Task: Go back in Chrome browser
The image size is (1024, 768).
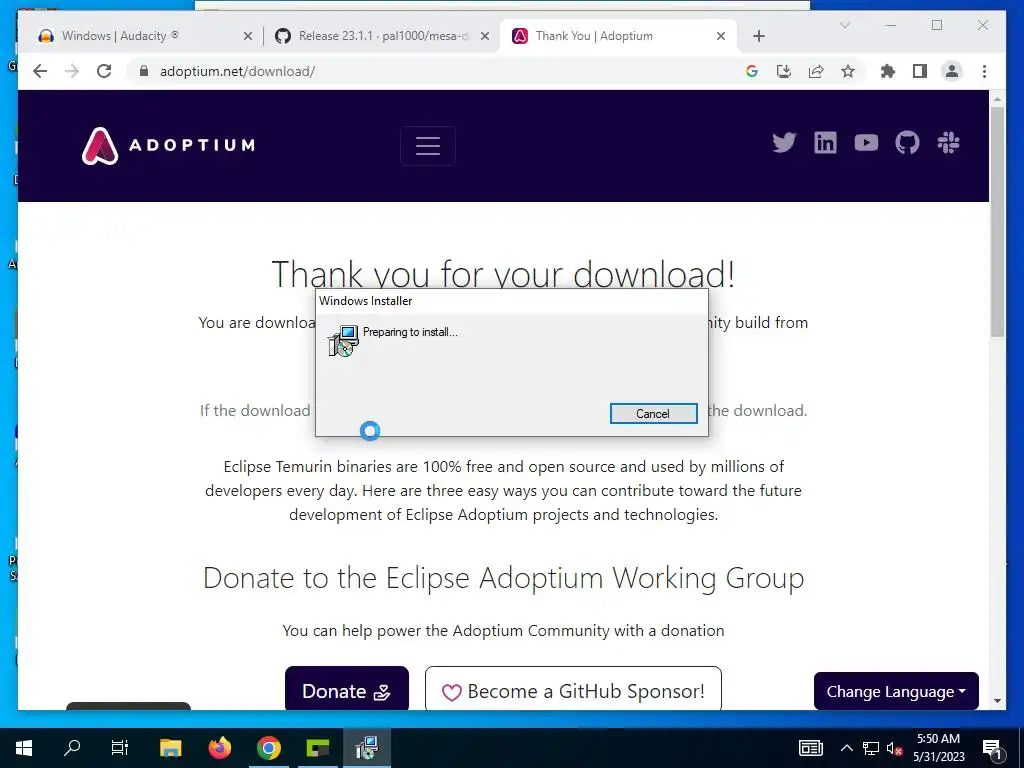Action: pos(40,71)
